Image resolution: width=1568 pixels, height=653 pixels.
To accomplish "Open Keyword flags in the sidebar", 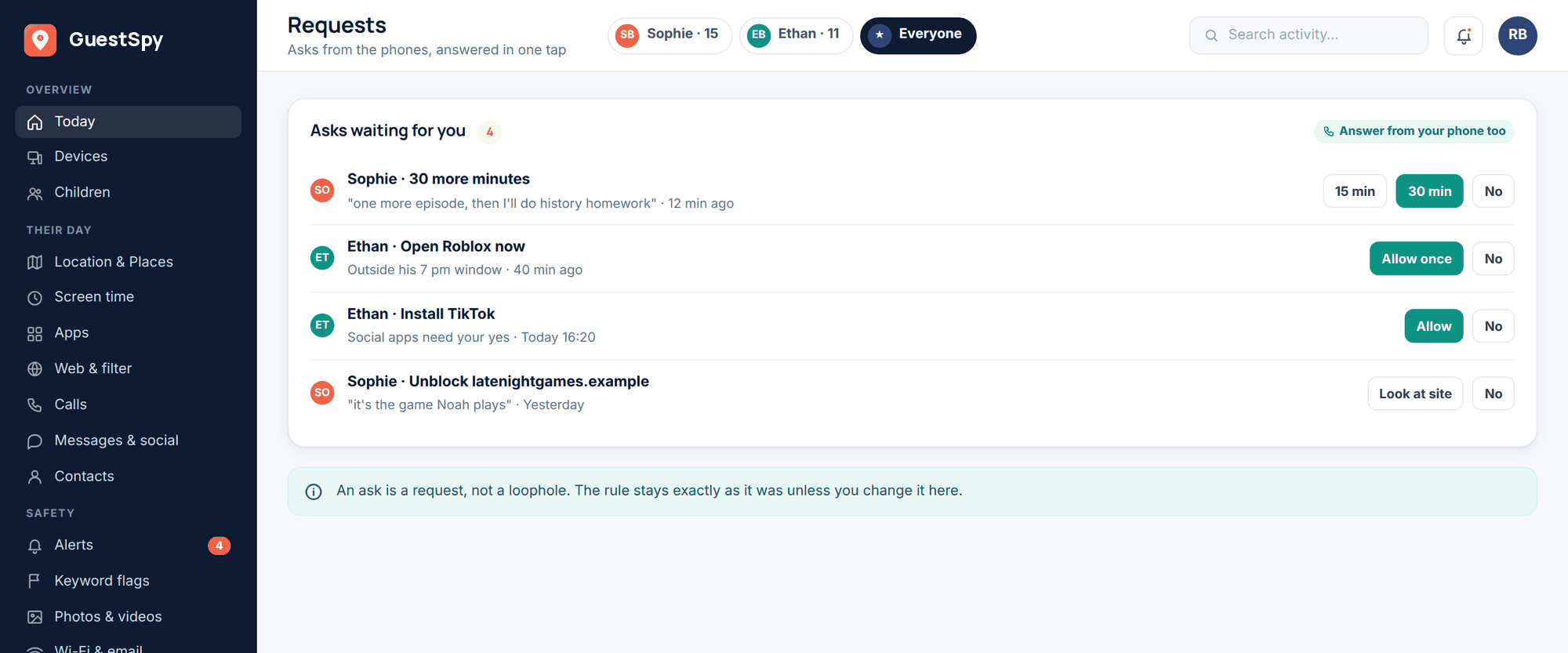I will click(x=129, y=581).
